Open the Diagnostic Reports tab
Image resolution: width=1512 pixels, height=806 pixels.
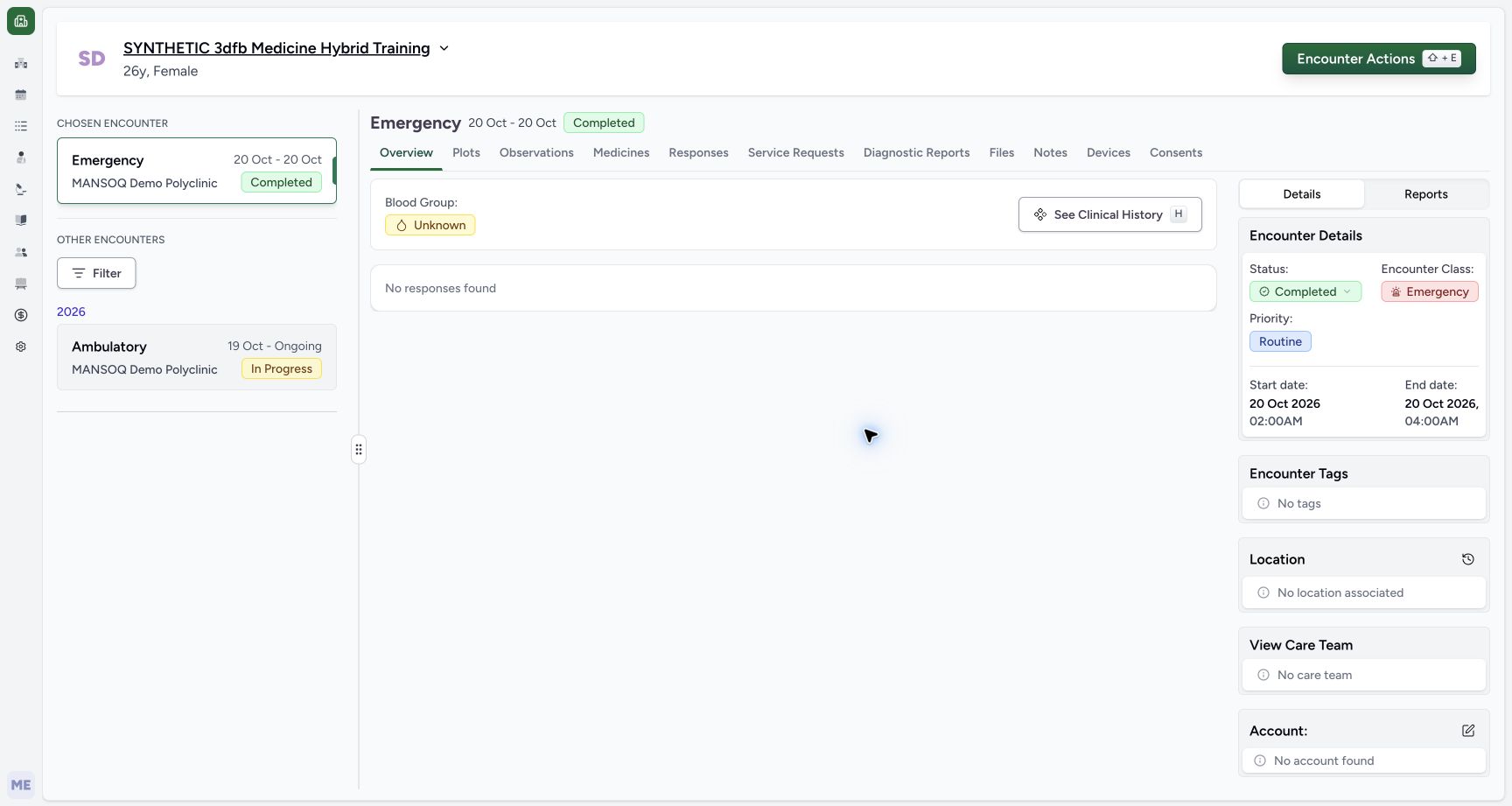(917, 152)
